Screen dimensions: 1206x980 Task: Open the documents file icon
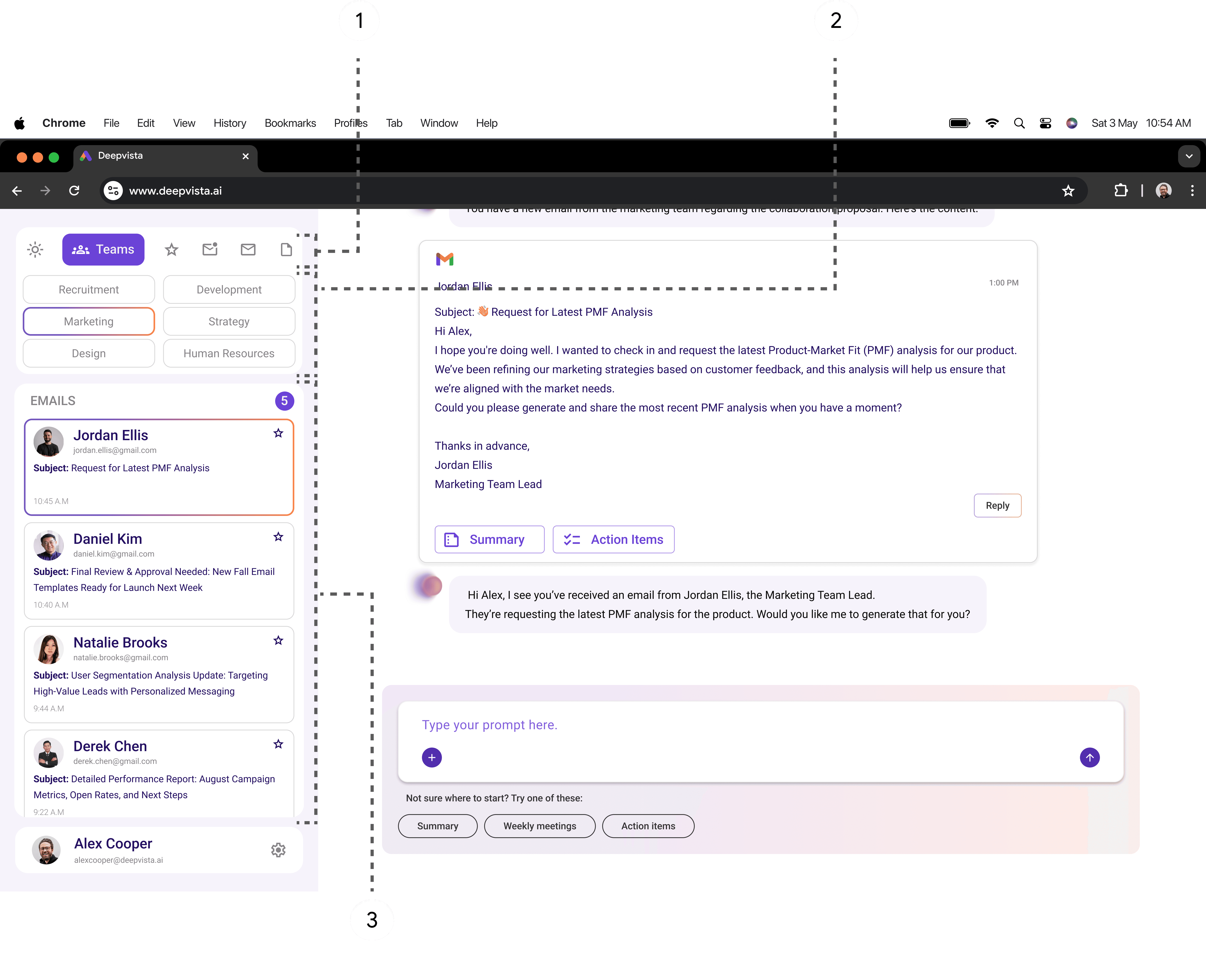click(286, 250)
